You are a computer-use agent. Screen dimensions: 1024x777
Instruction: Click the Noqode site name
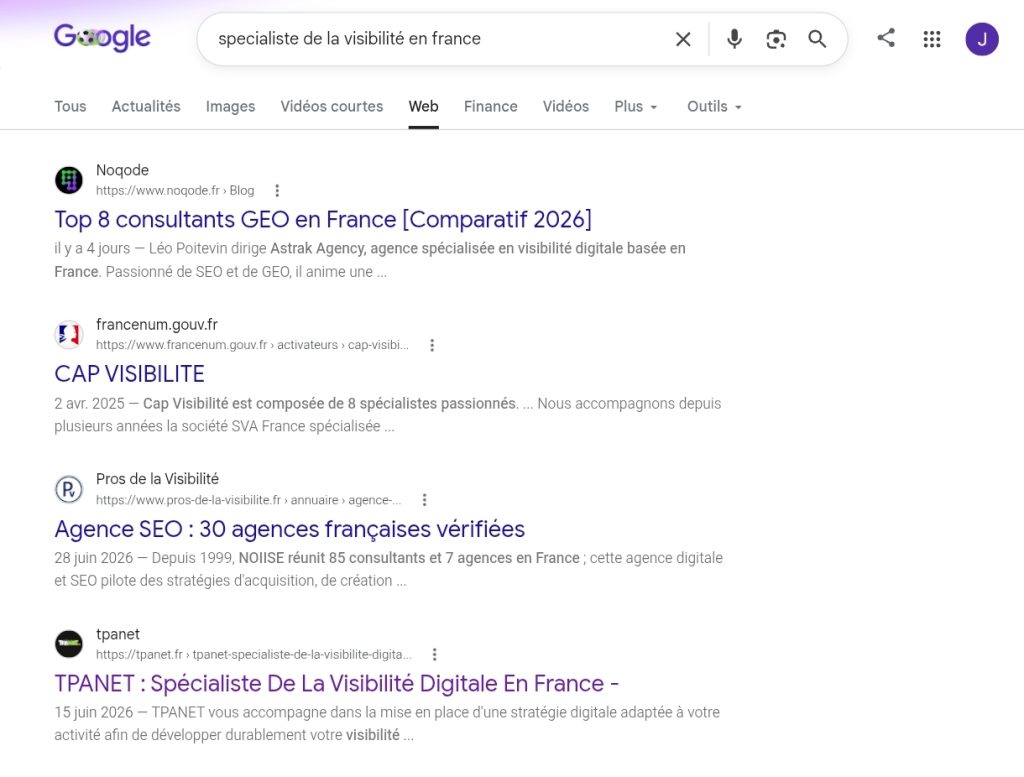pyautogui.click(x=122, y=170)
